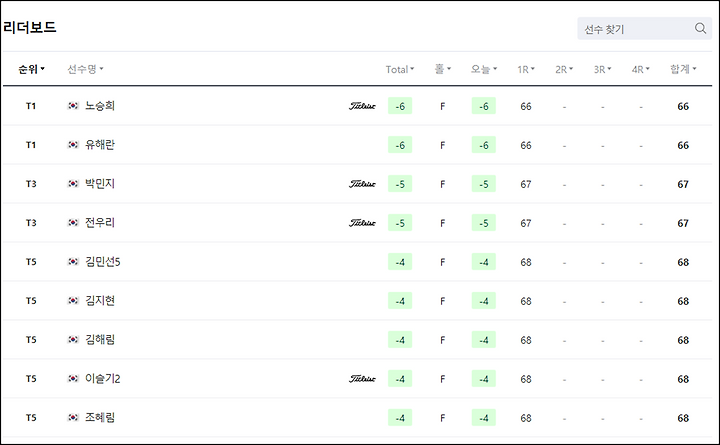Sort by 1R column header
720x445 pixels.
coord(526,69)
